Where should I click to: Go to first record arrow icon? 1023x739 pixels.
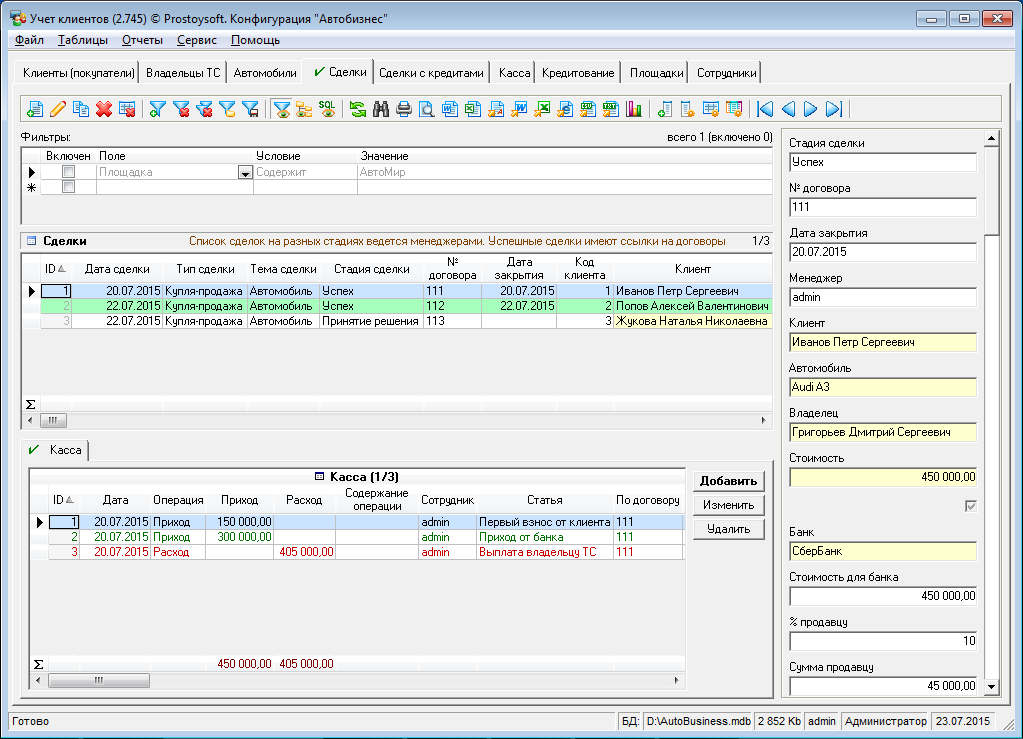[x=765, y=109]
